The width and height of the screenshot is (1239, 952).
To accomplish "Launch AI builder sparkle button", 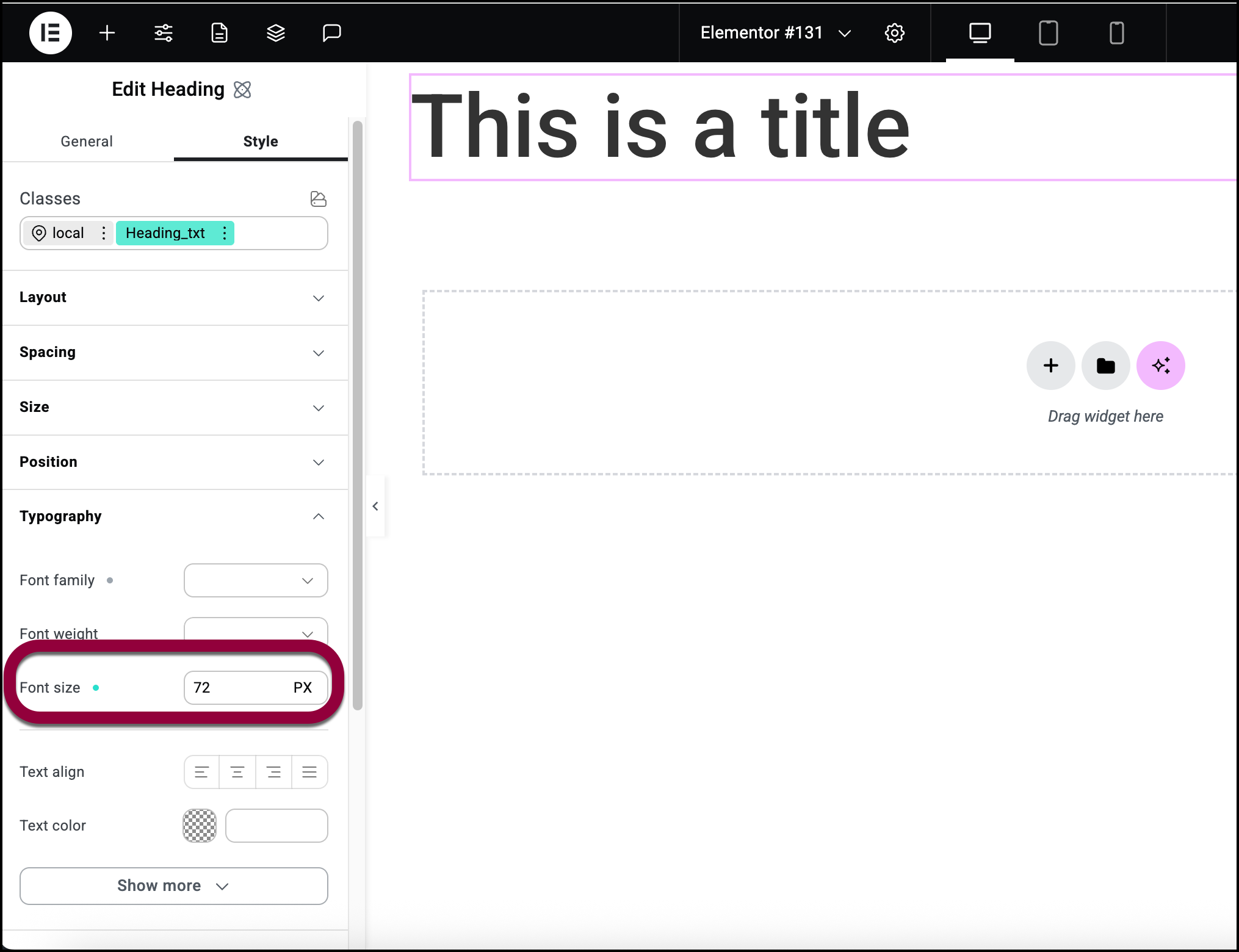I will click(x=1161, y=366).
